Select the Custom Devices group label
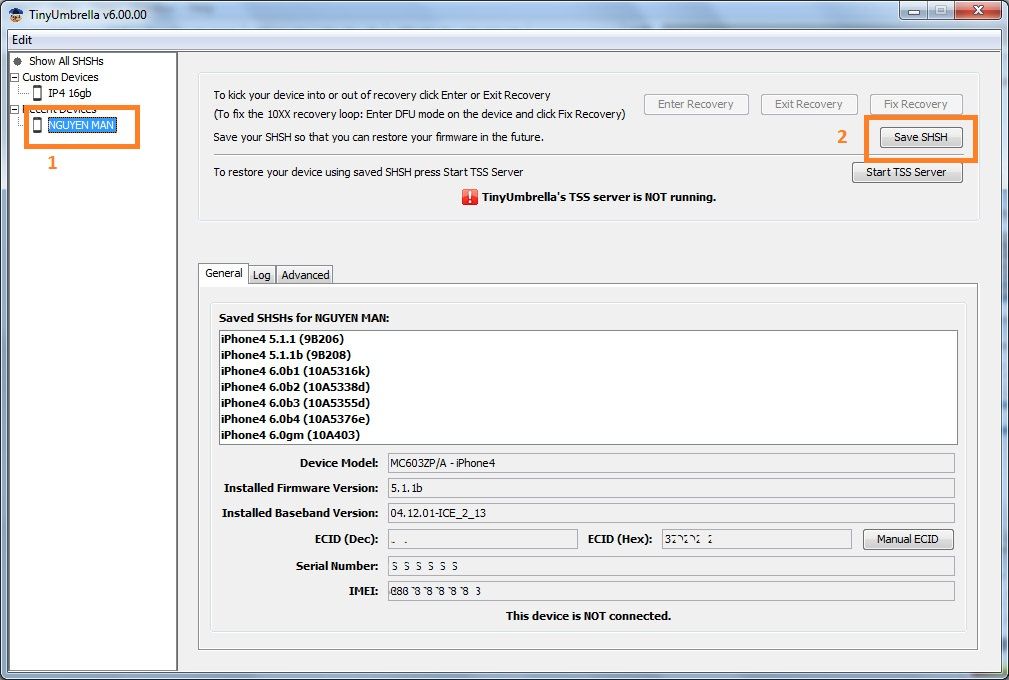 [60, 77]
